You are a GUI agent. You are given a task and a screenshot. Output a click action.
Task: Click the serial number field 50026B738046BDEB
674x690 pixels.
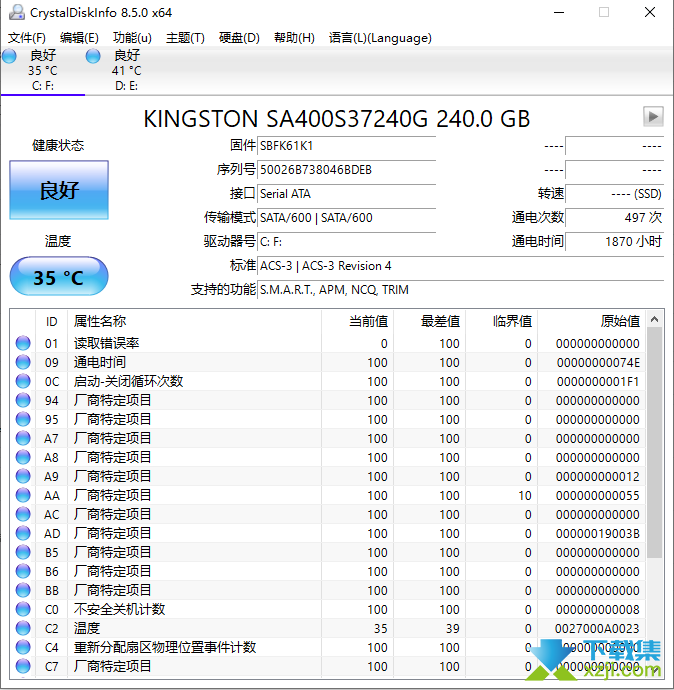346,170
